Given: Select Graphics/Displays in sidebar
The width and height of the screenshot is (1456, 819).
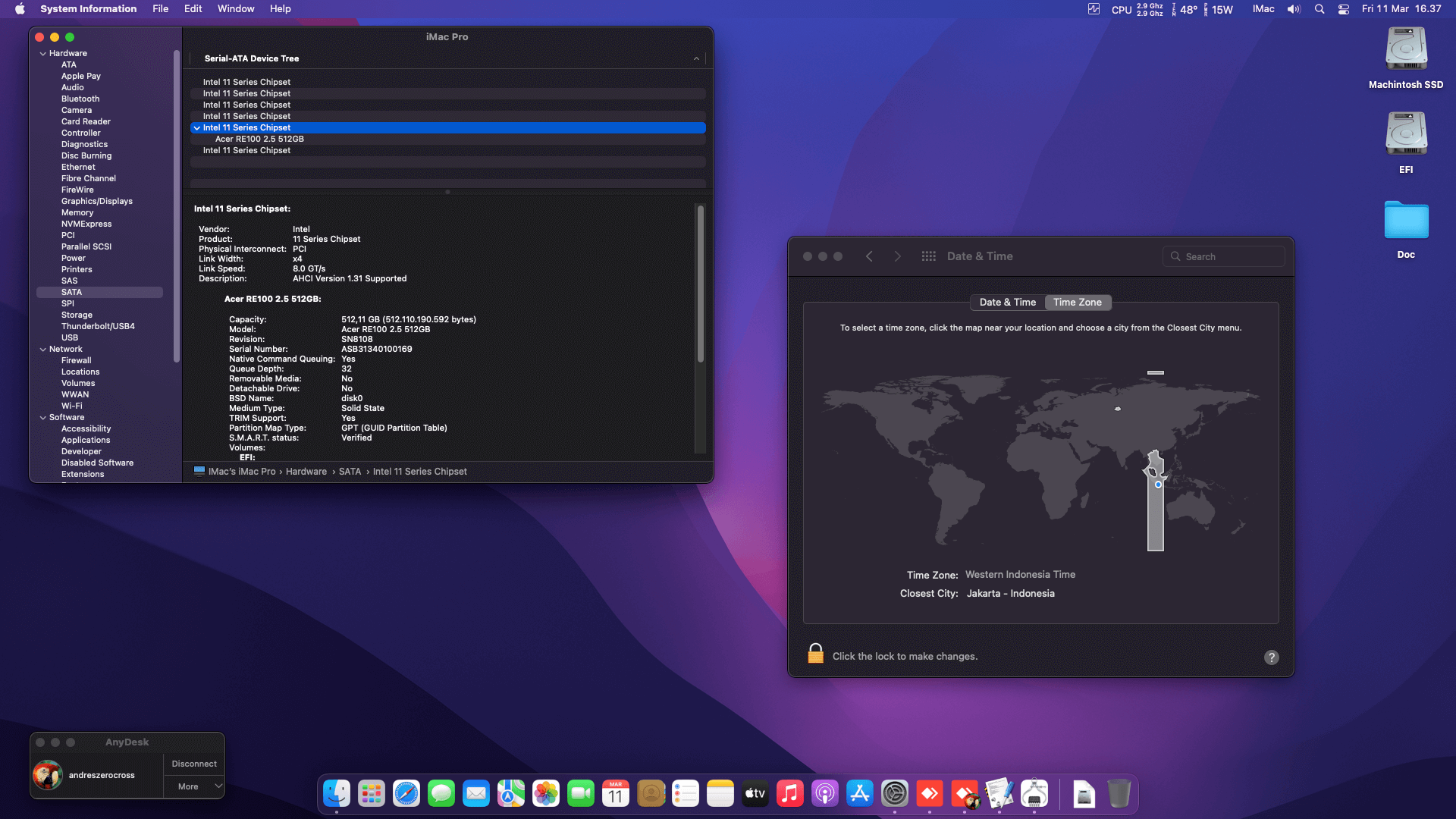Looking at the screenshot, I should tap(97, 202).
